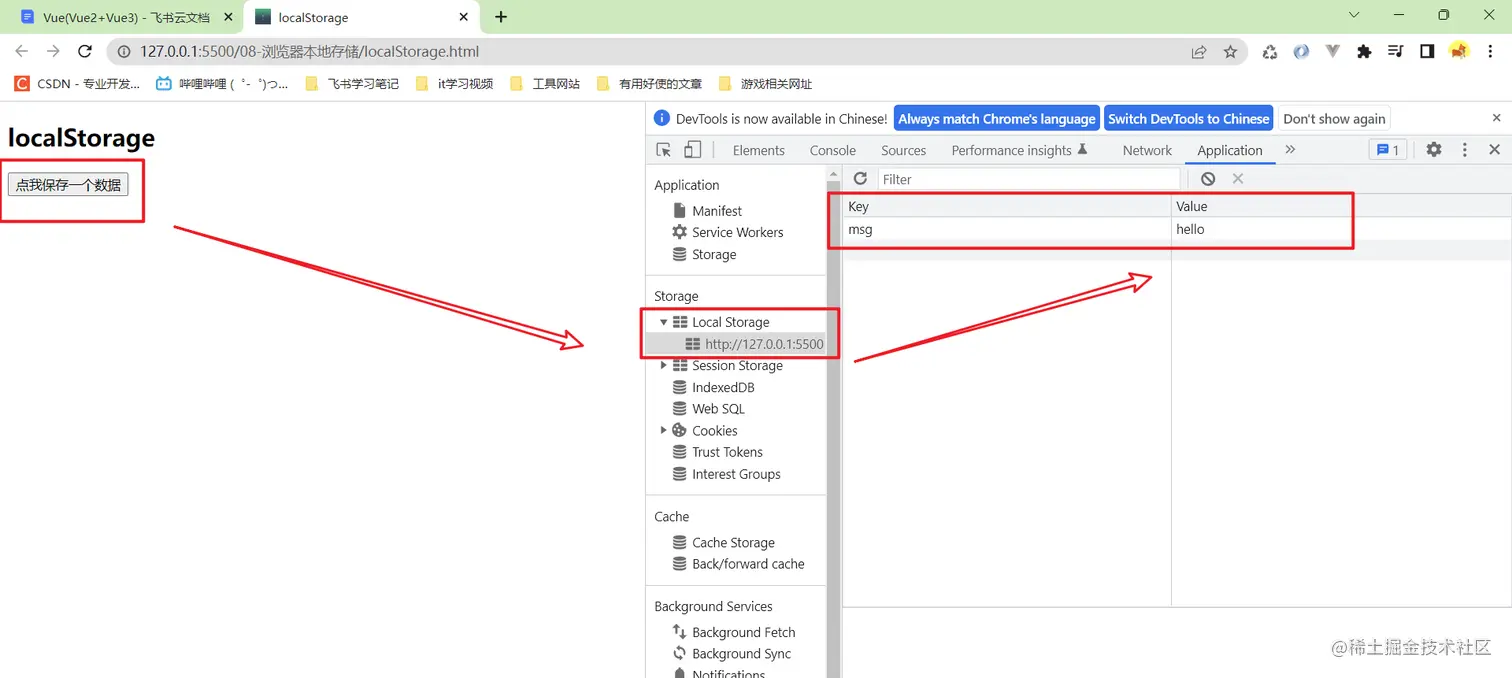Switch to the Network tab
This screenshot has height=678, width=1512.
1147,150
